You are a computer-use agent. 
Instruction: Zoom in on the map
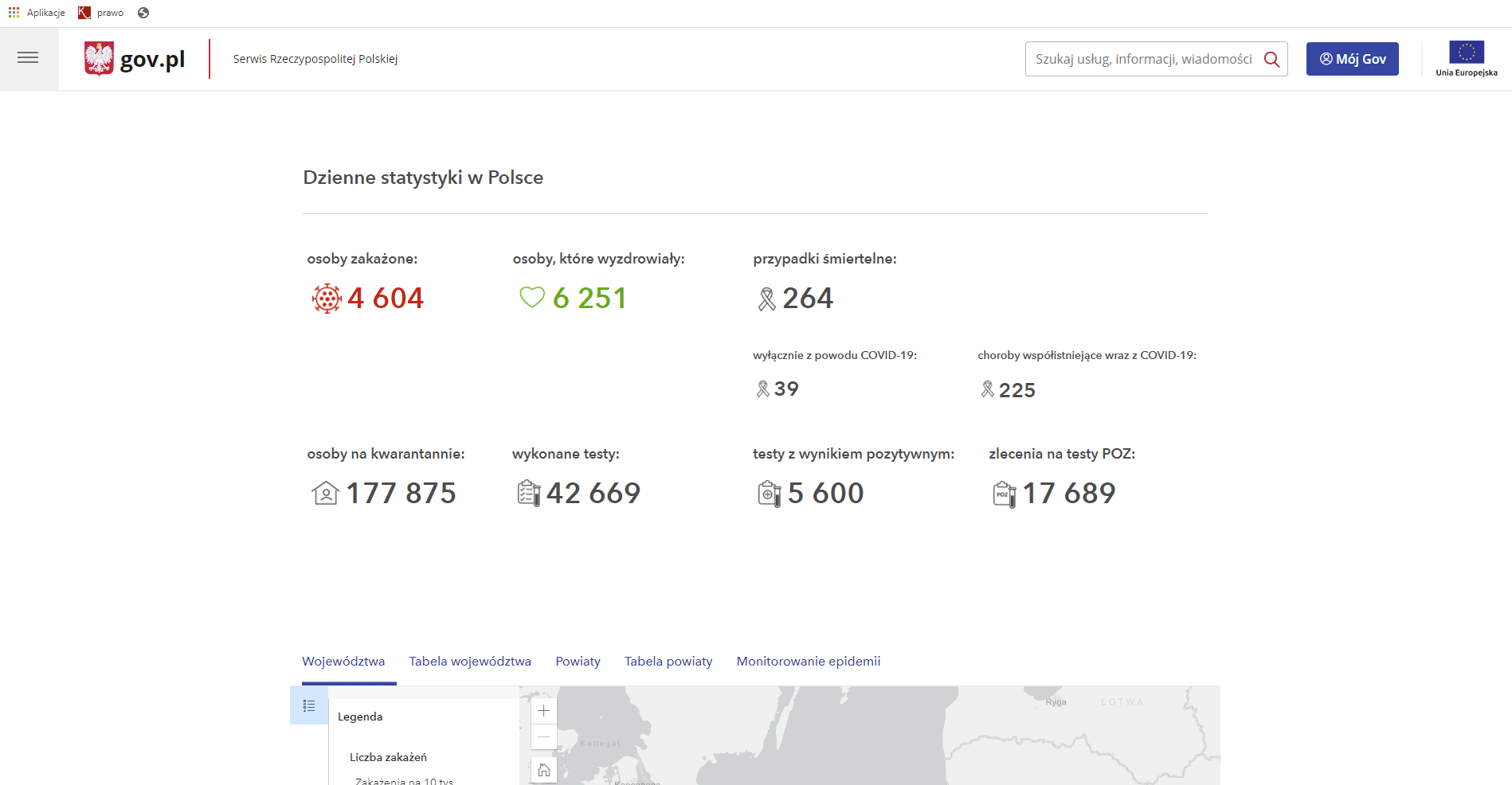pos(543,711)
